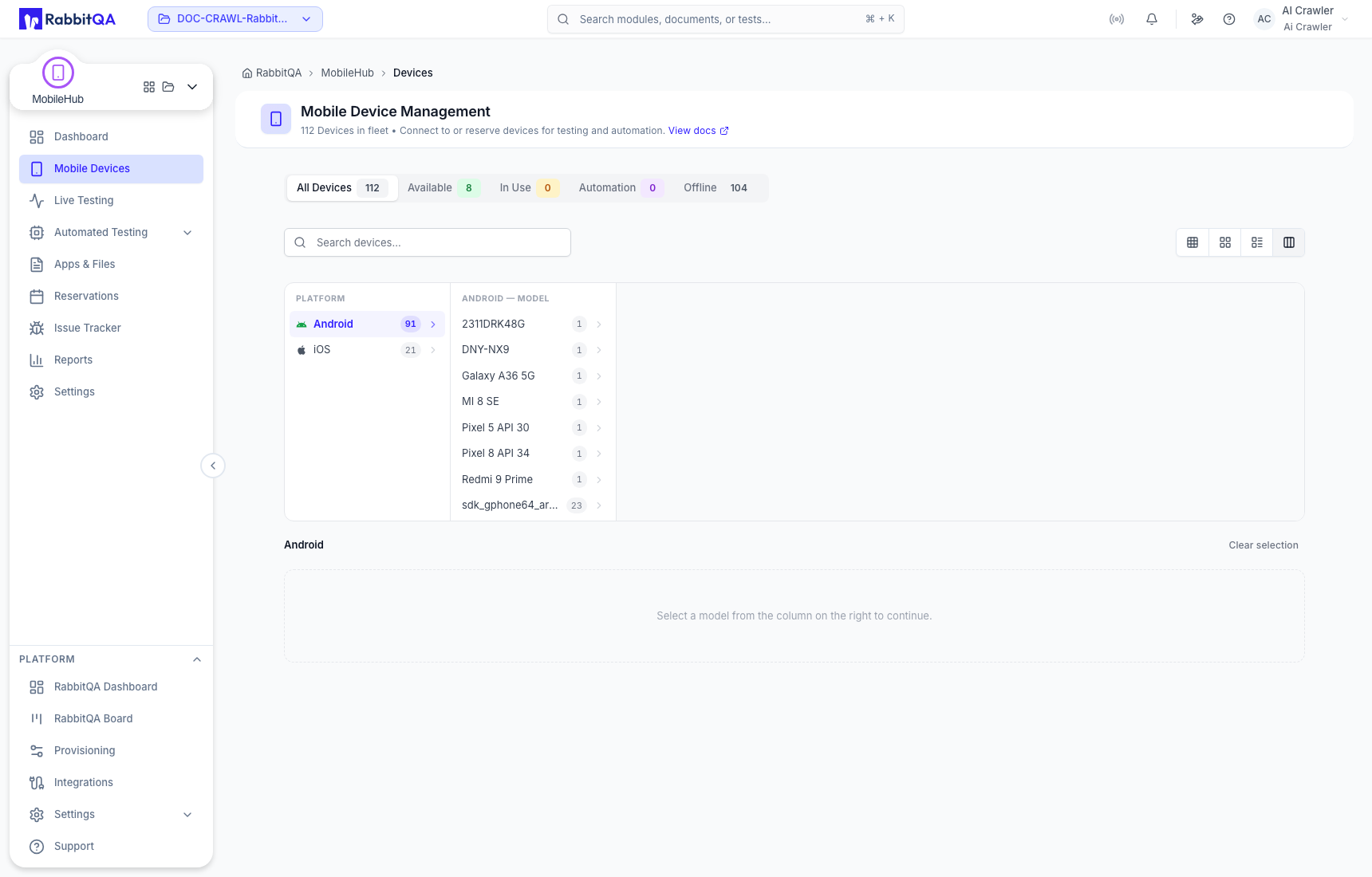Open RabbitQA Dashboard link
This screenshot has width=1372, height=877.
(x=111, y=687)
